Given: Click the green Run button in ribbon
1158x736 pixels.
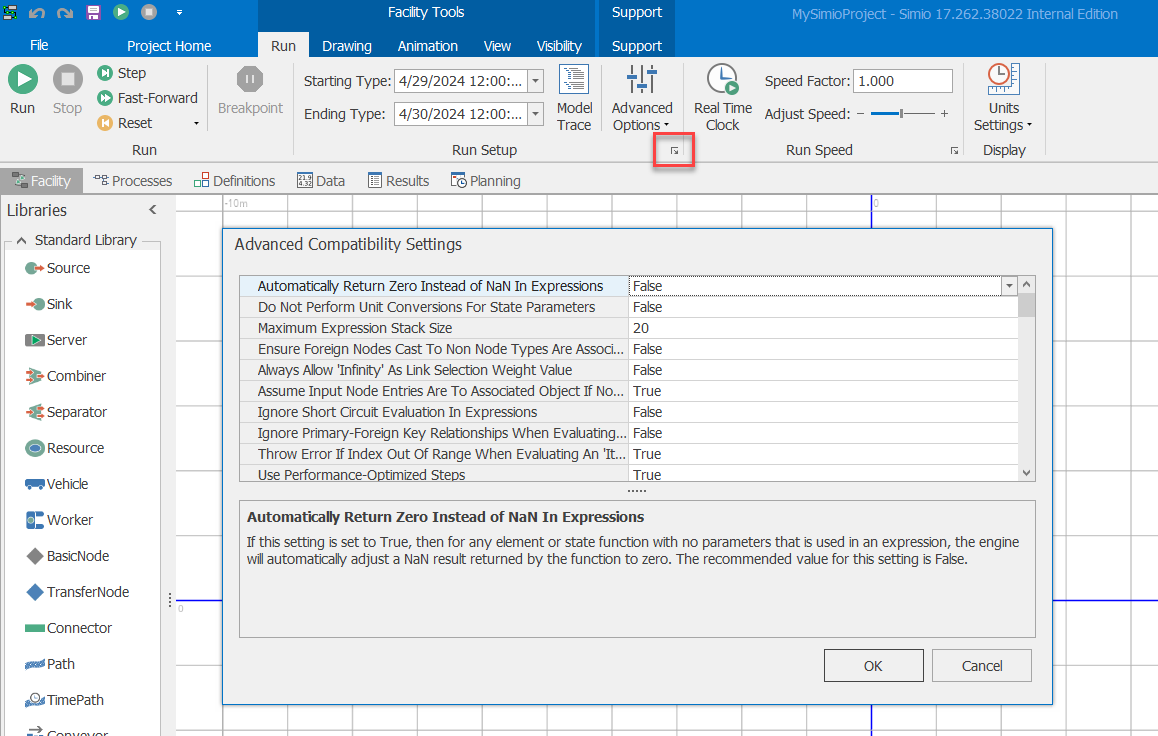Looking at the screenshot, I should 23,89.
